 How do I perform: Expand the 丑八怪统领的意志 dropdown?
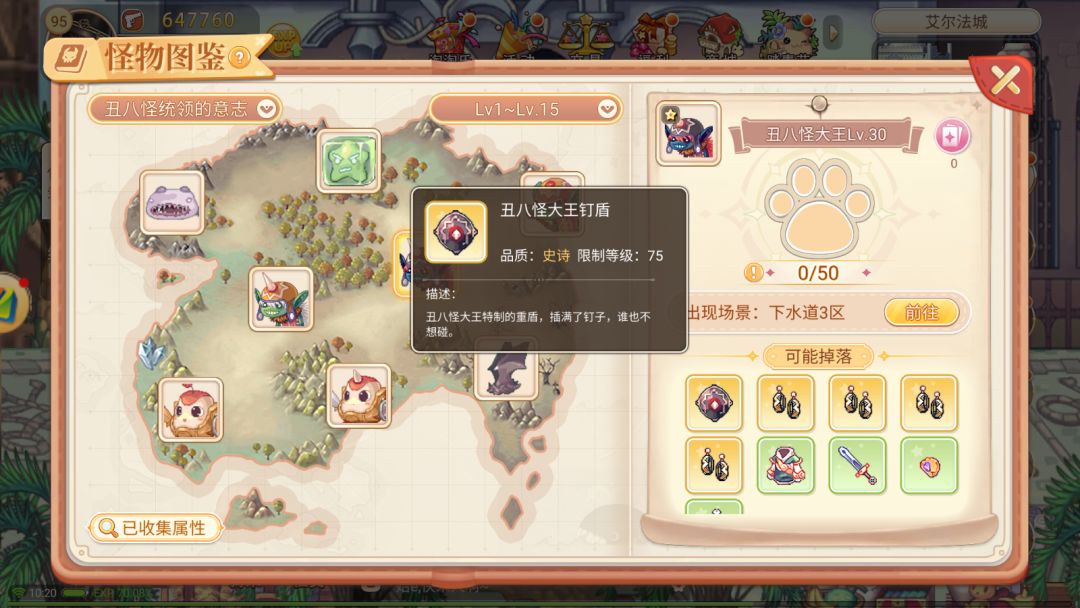185,109
